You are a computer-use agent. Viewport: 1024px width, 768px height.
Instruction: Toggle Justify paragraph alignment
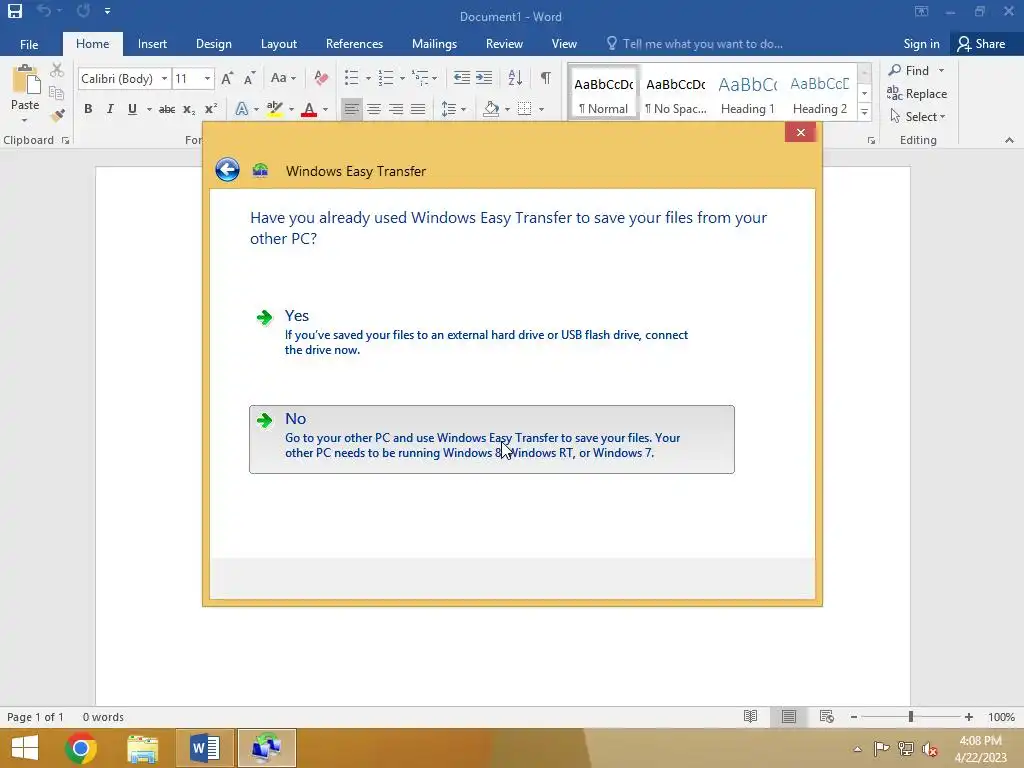point(418,109)
